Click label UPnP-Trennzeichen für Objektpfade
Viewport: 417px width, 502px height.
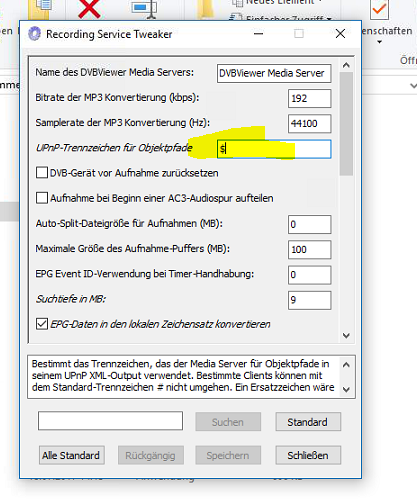click(x=114, y=148)
